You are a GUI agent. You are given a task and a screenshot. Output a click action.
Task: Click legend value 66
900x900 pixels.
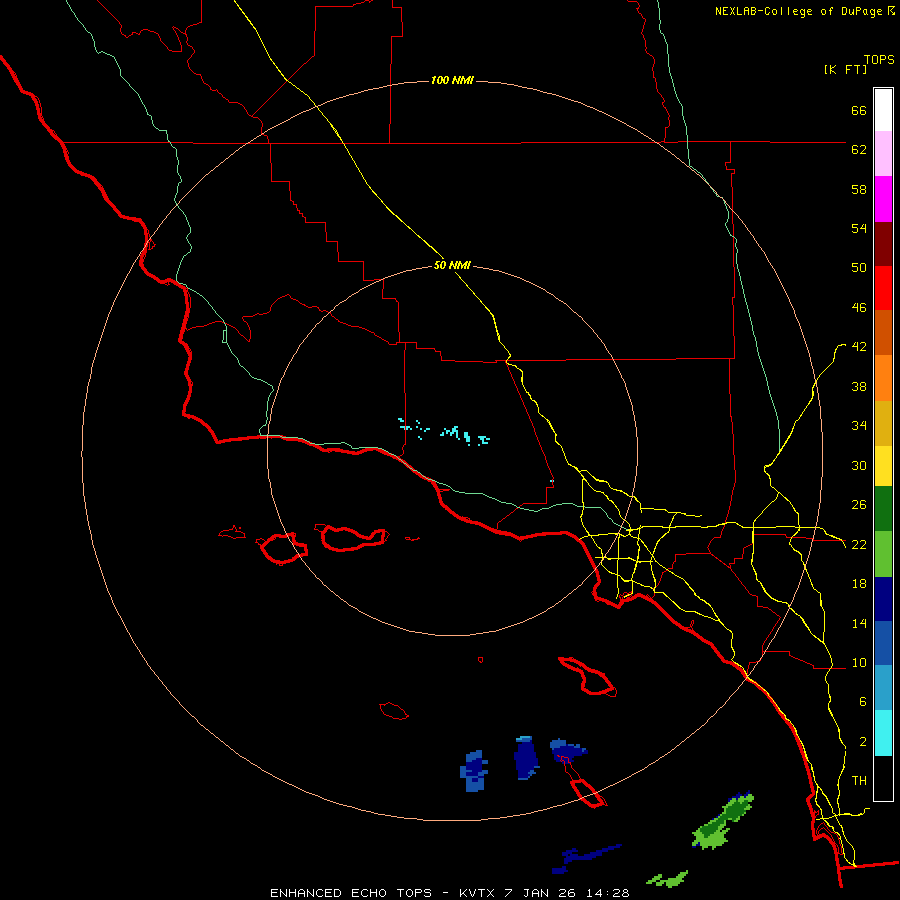(859, 110)
